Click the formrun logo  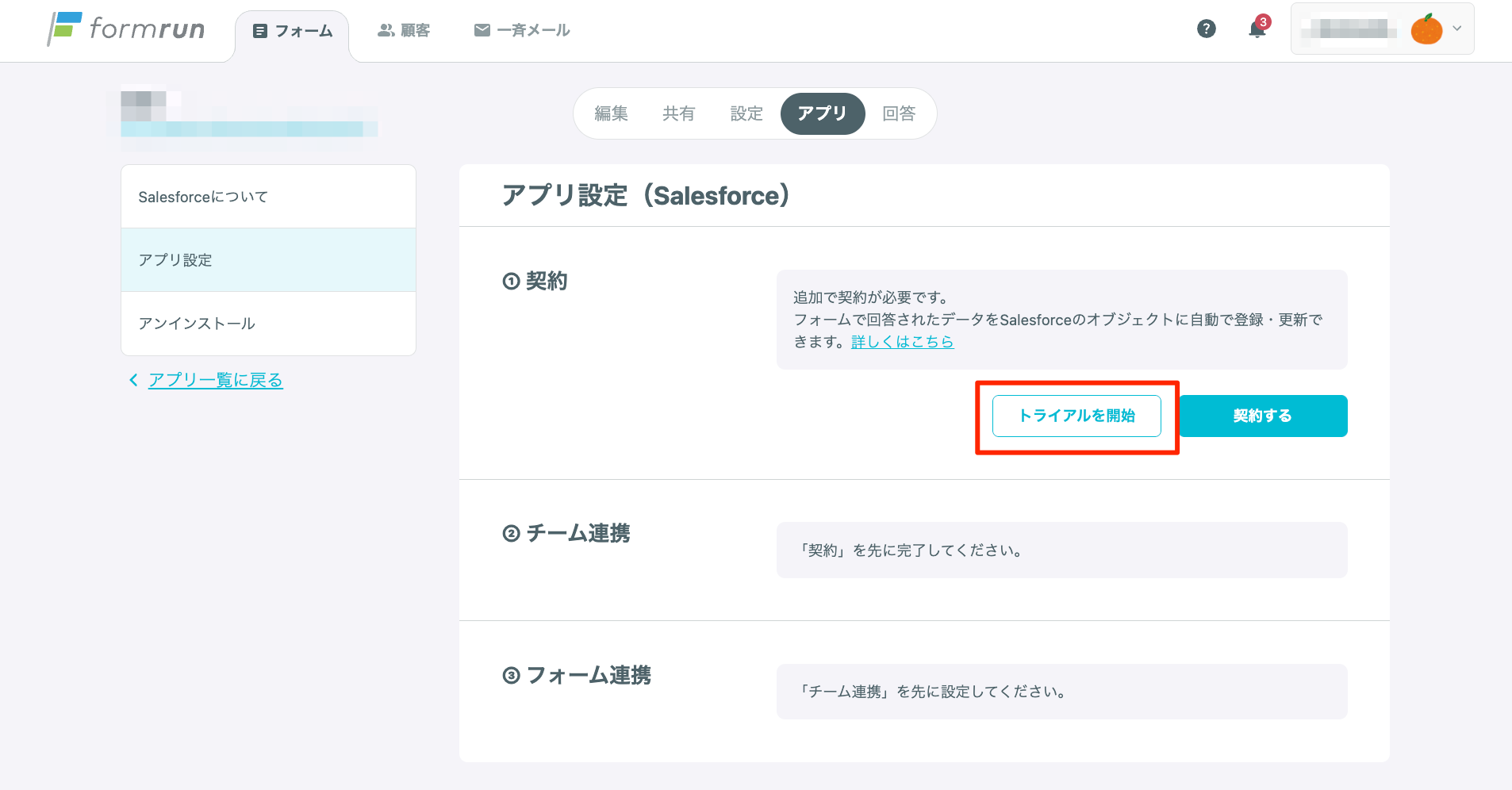(x=126, y=29)
